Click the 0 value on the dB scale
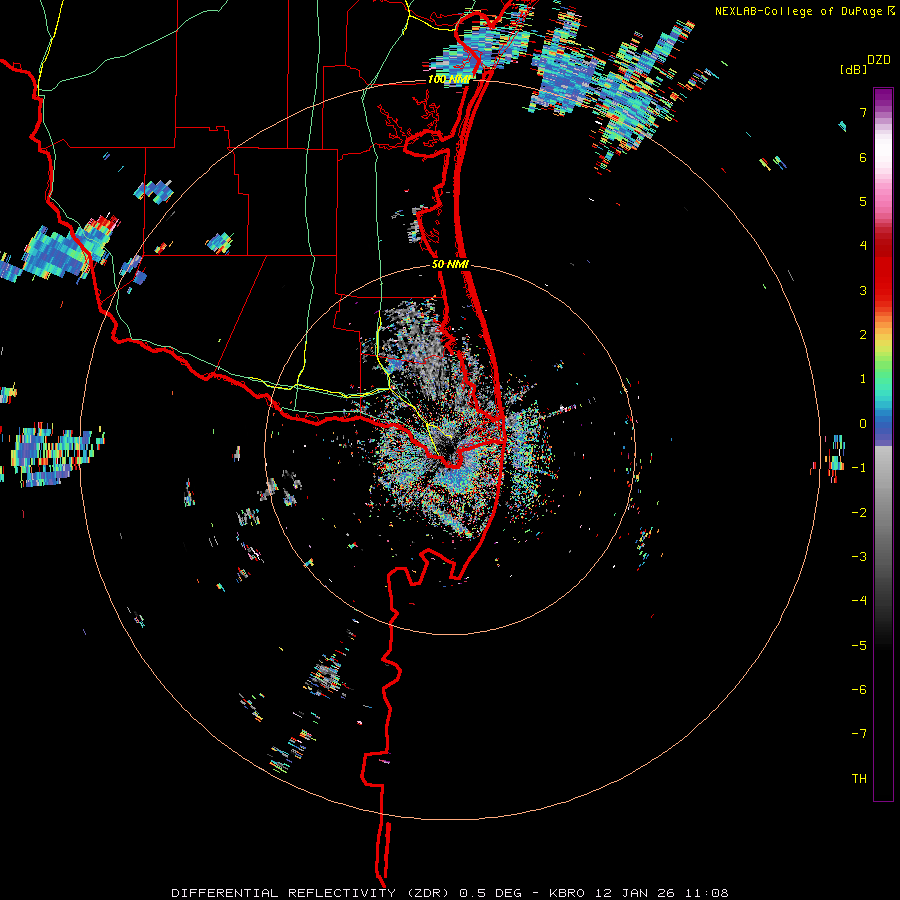 863,424
